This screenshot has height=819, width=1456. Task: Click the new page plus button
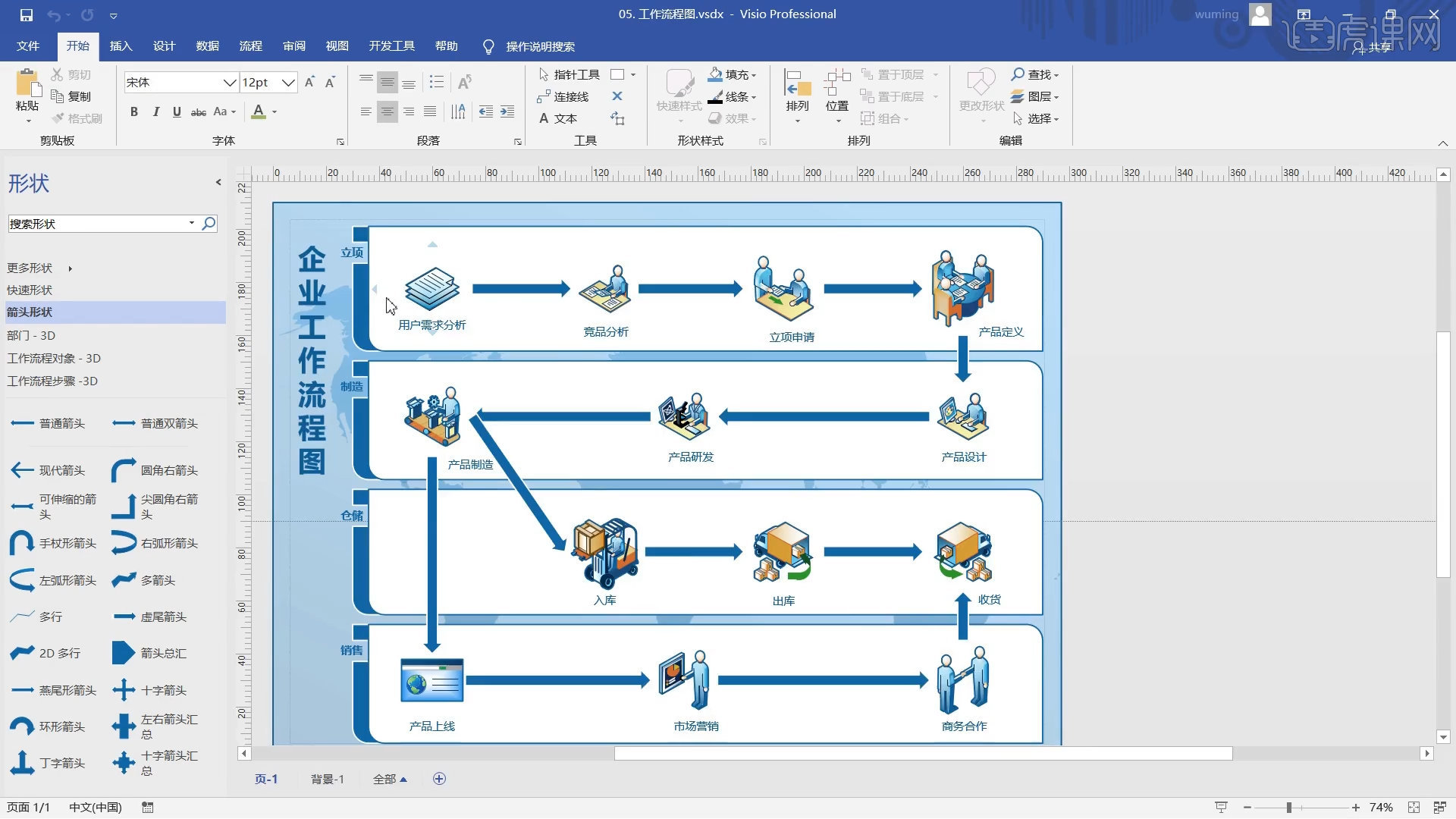[x=438, y=778]
